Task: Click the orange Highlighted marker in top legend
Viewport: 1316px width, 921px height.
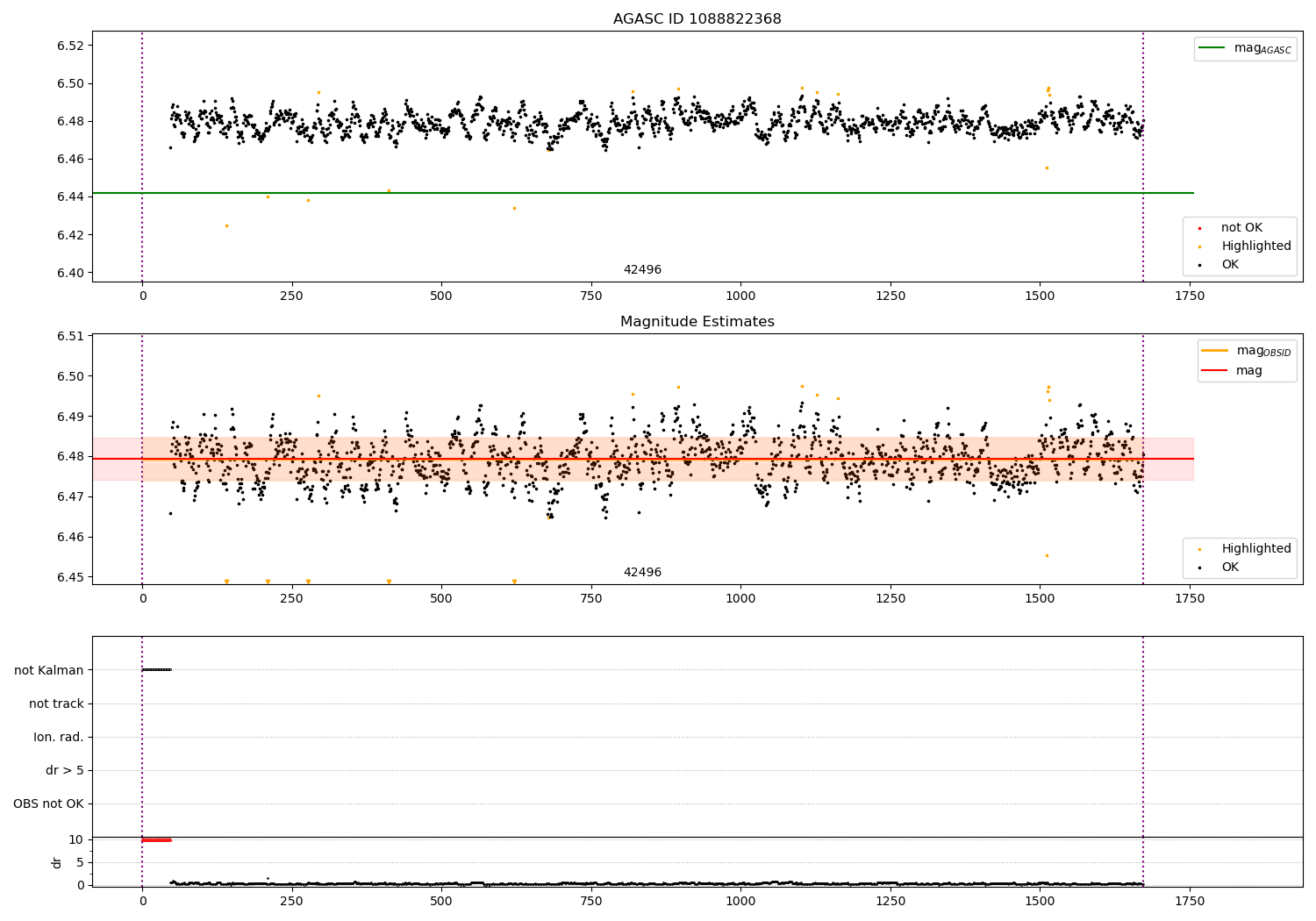Action: 1199,246
